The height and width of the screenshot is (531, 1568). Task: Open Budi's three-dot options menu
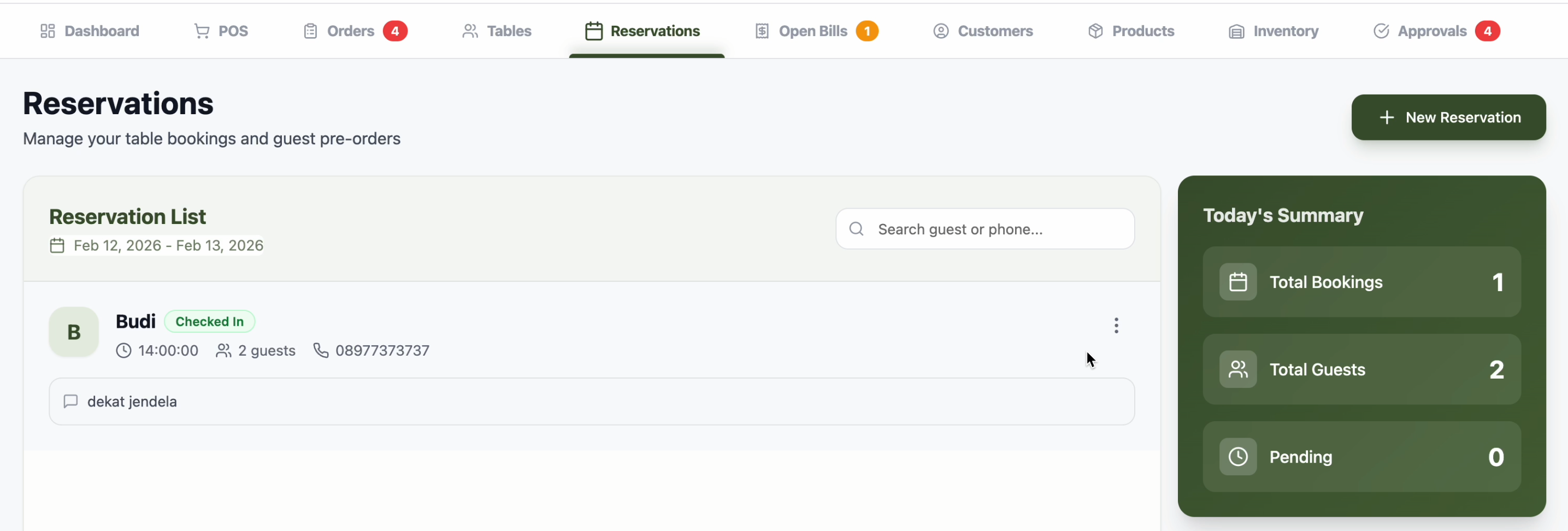pos(1116,326)
